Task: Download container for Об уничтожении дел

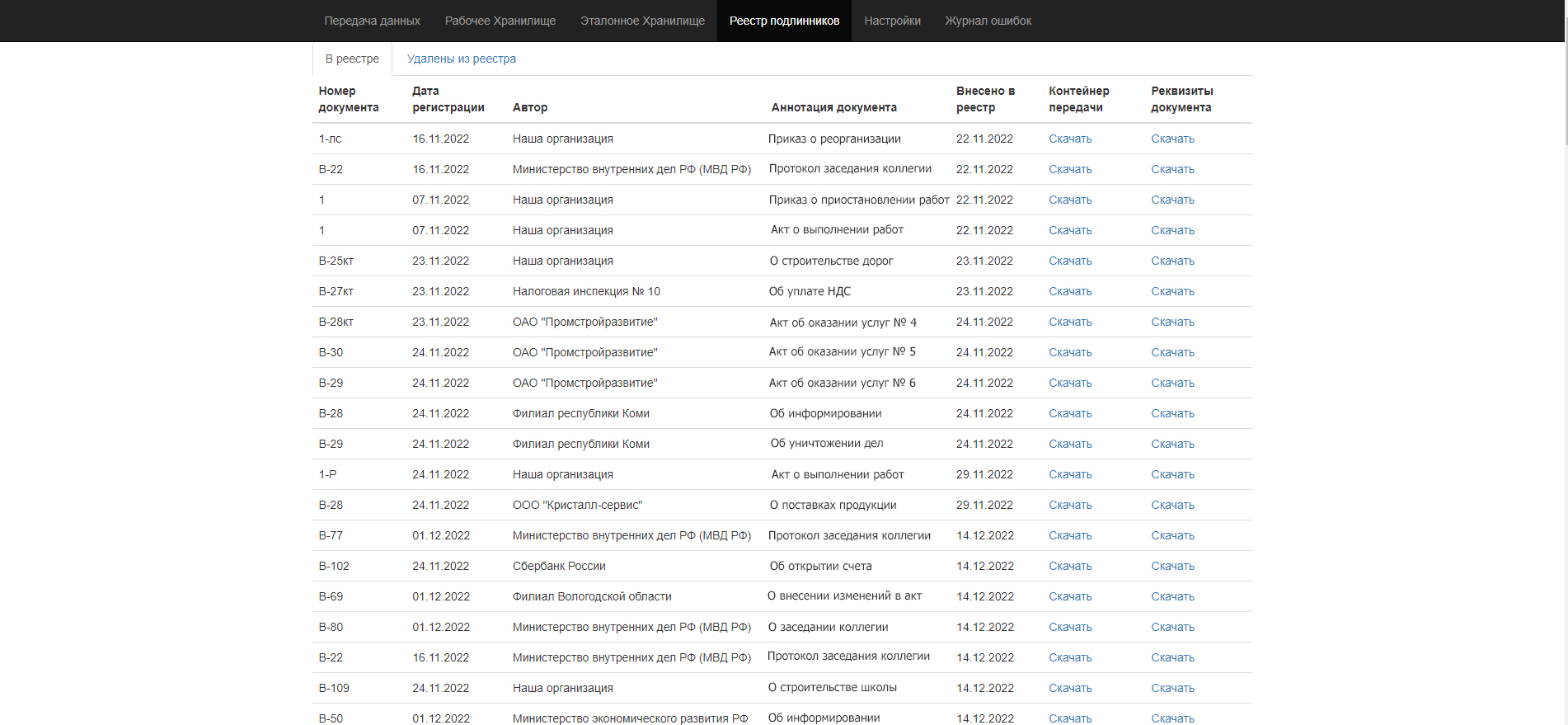Action: 1070,444
